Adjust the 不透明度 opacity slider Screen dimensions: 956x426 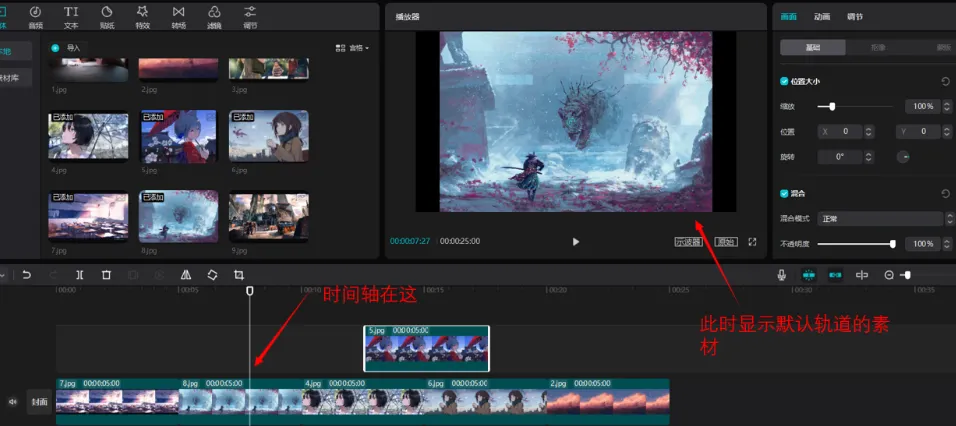(856, 244)
